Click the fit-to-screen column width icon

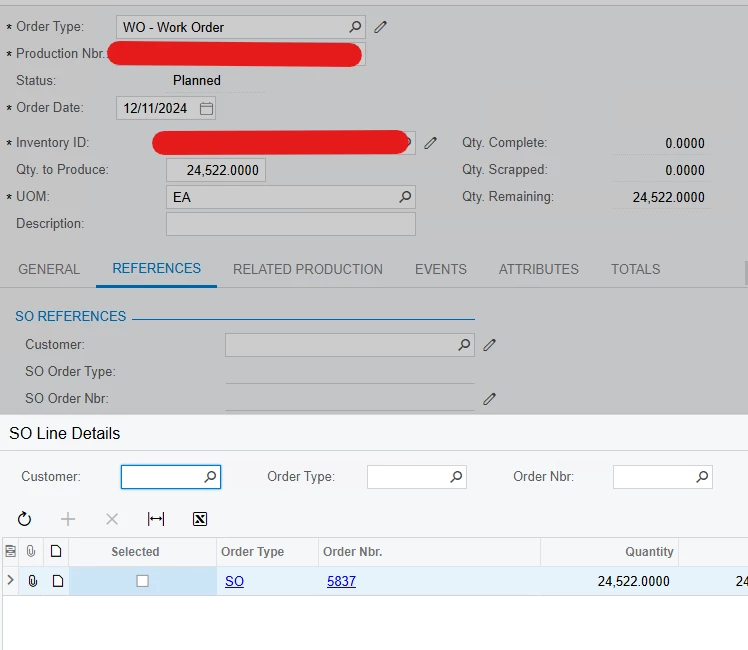click(156, 519)
